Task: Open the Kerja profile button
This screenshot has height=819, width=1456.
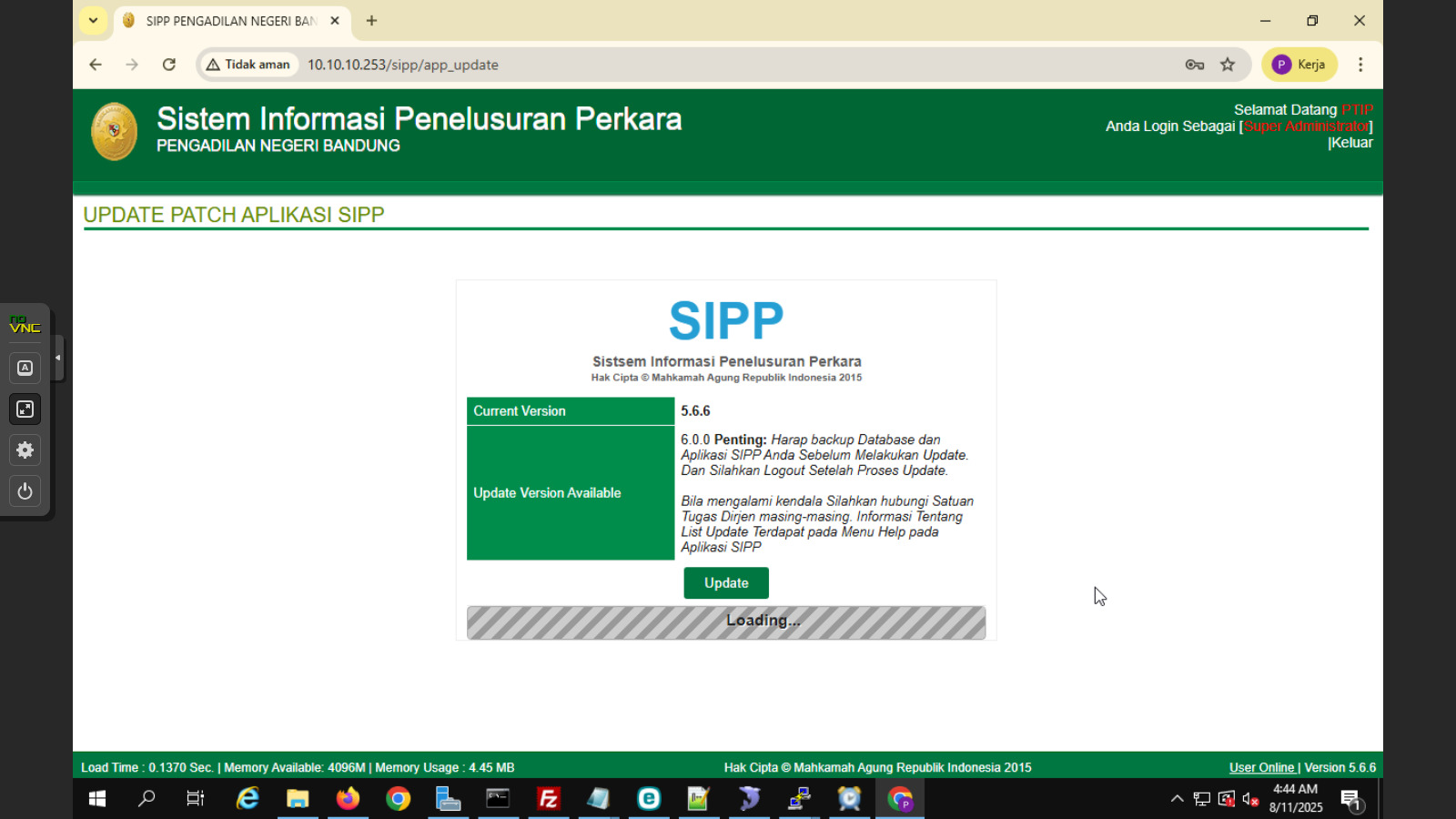Action: tap(1299, 65)
